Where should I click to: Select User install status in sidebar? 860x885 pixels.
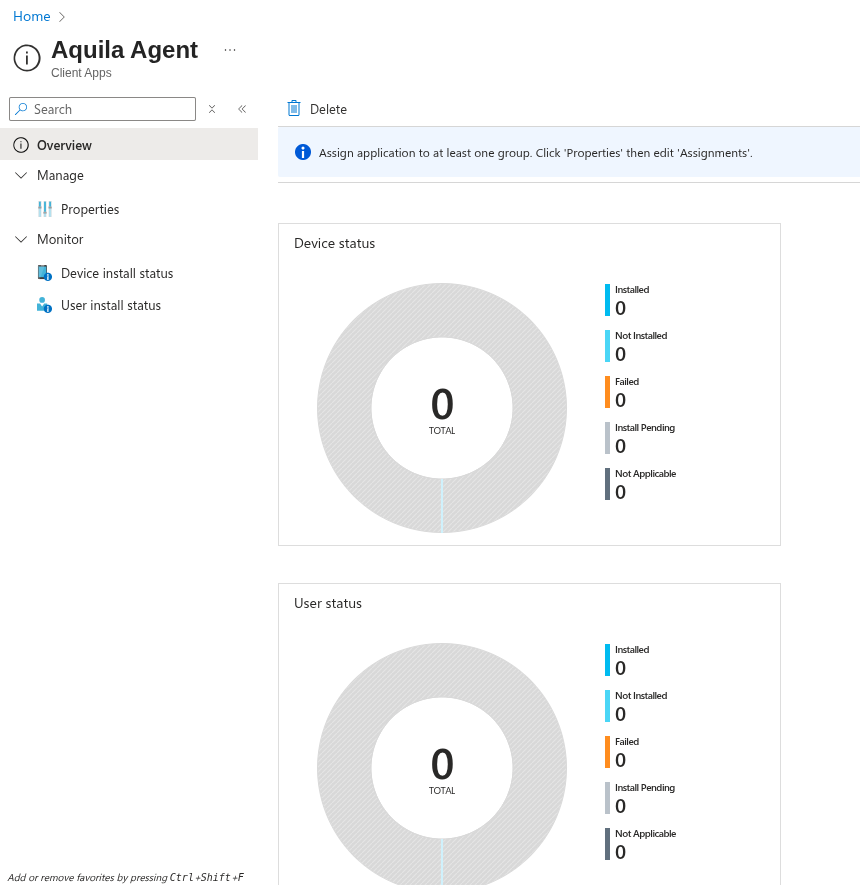111,305
